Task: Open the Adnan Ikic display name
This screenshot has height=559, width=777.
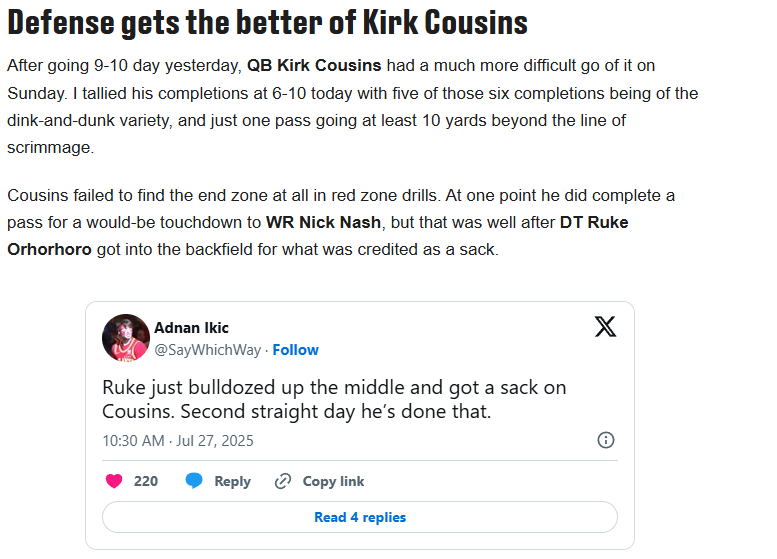Action: [191, 328]
